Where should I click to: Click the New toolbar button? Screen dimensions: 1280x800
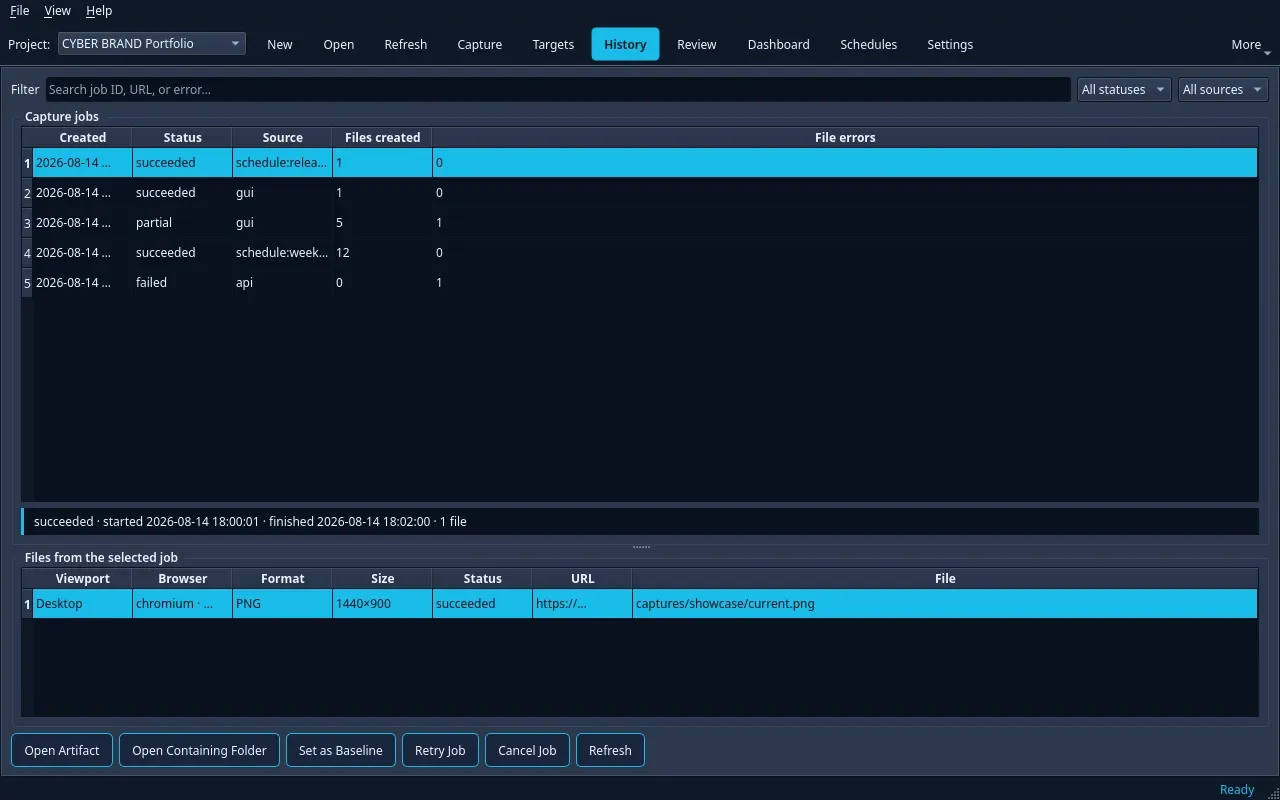tap(280, 44)
